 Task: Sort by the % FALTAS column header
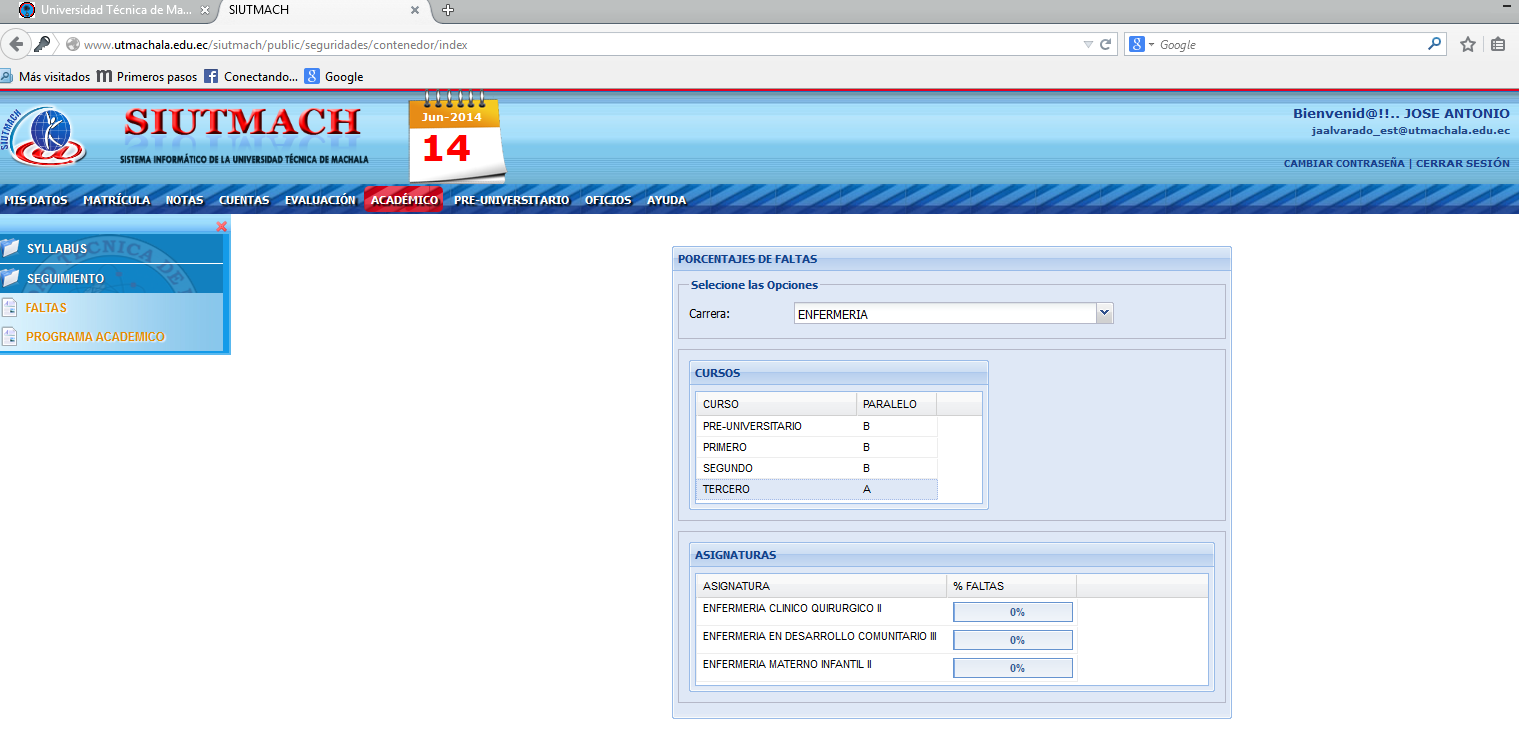[1012, 586]
